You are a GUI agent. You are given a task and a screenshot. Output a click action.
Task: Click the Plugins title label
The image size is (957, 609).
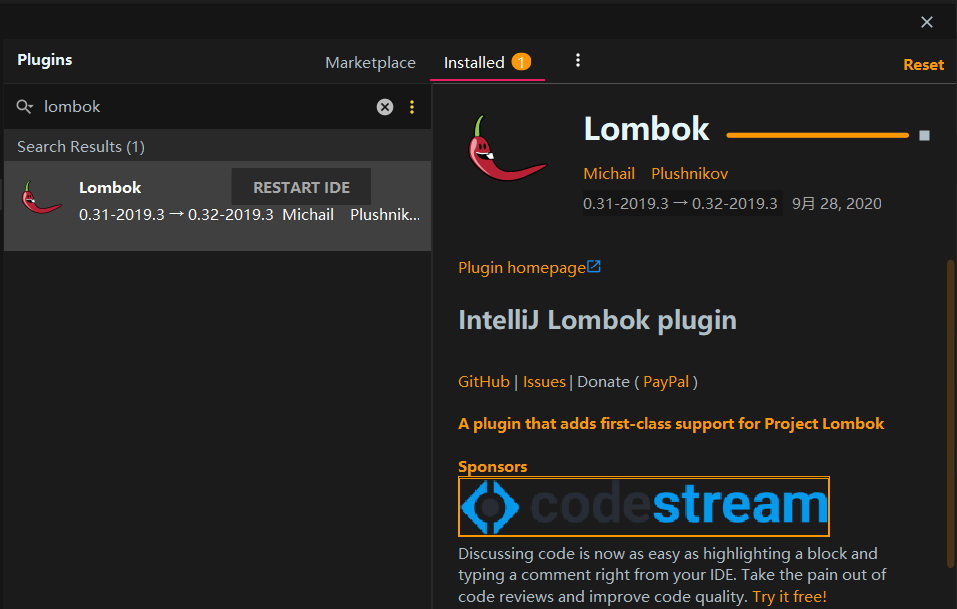(x=45, y=60)
